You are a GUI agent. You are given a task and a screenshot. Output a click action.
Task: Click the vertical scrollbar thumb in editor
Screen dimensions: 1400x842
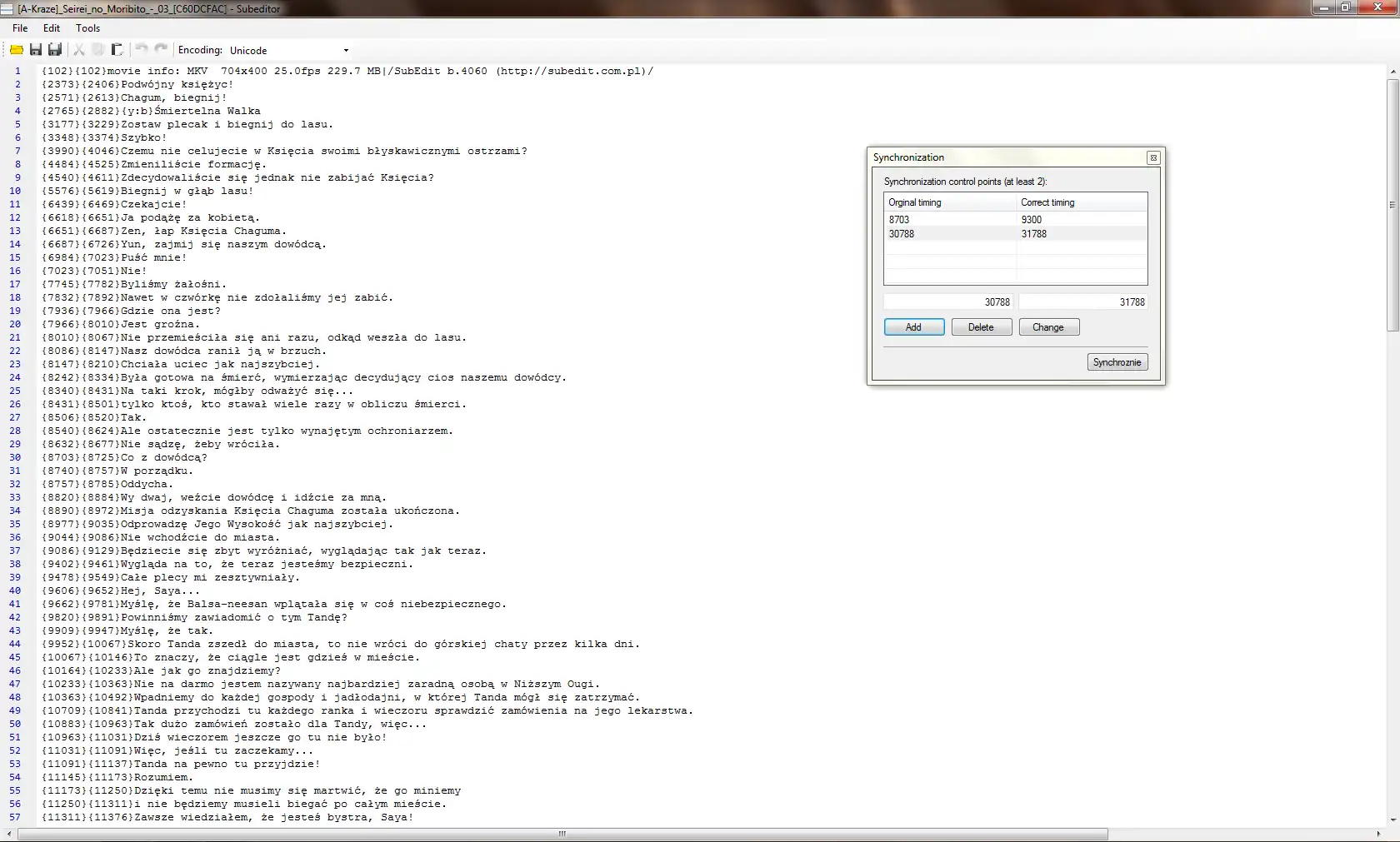pyautogui.click(x=1392, y=207)
